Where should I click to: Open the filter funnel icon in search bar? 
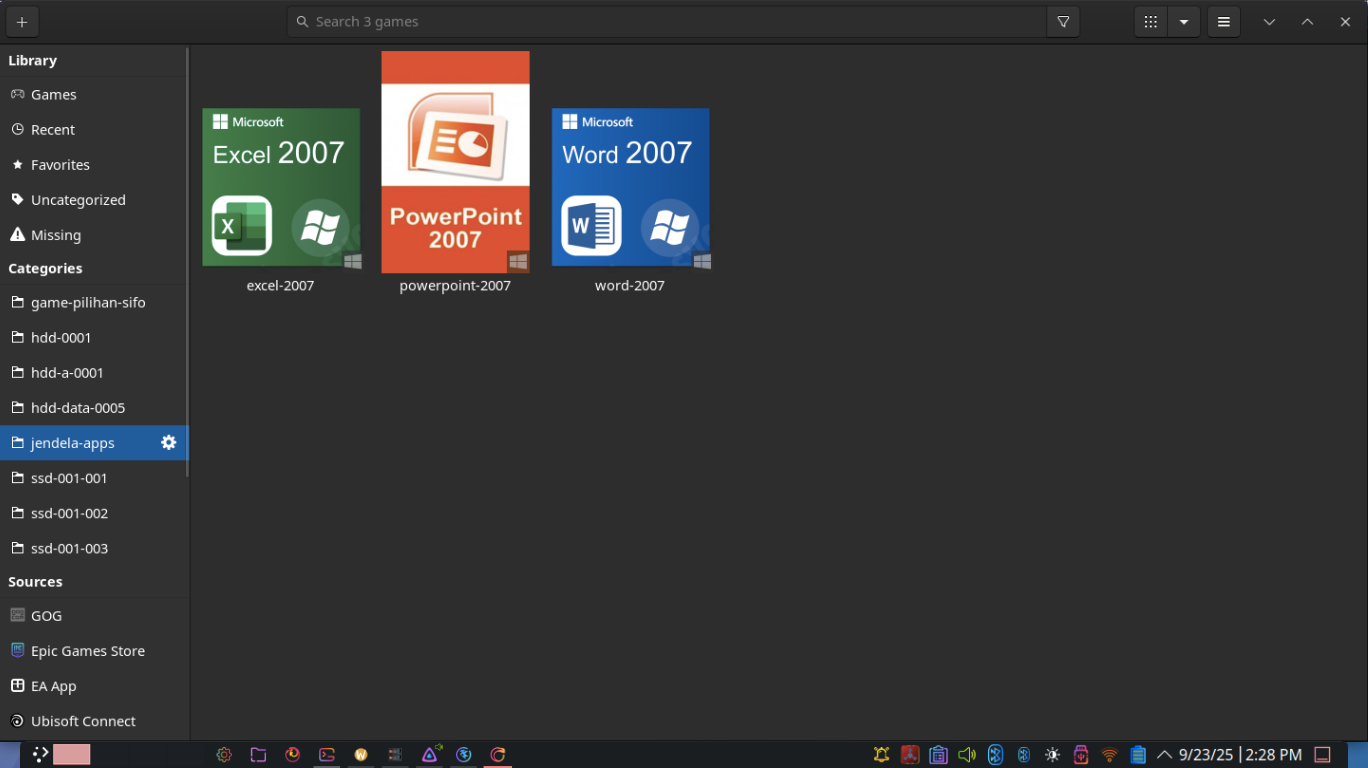(1063, 22)
